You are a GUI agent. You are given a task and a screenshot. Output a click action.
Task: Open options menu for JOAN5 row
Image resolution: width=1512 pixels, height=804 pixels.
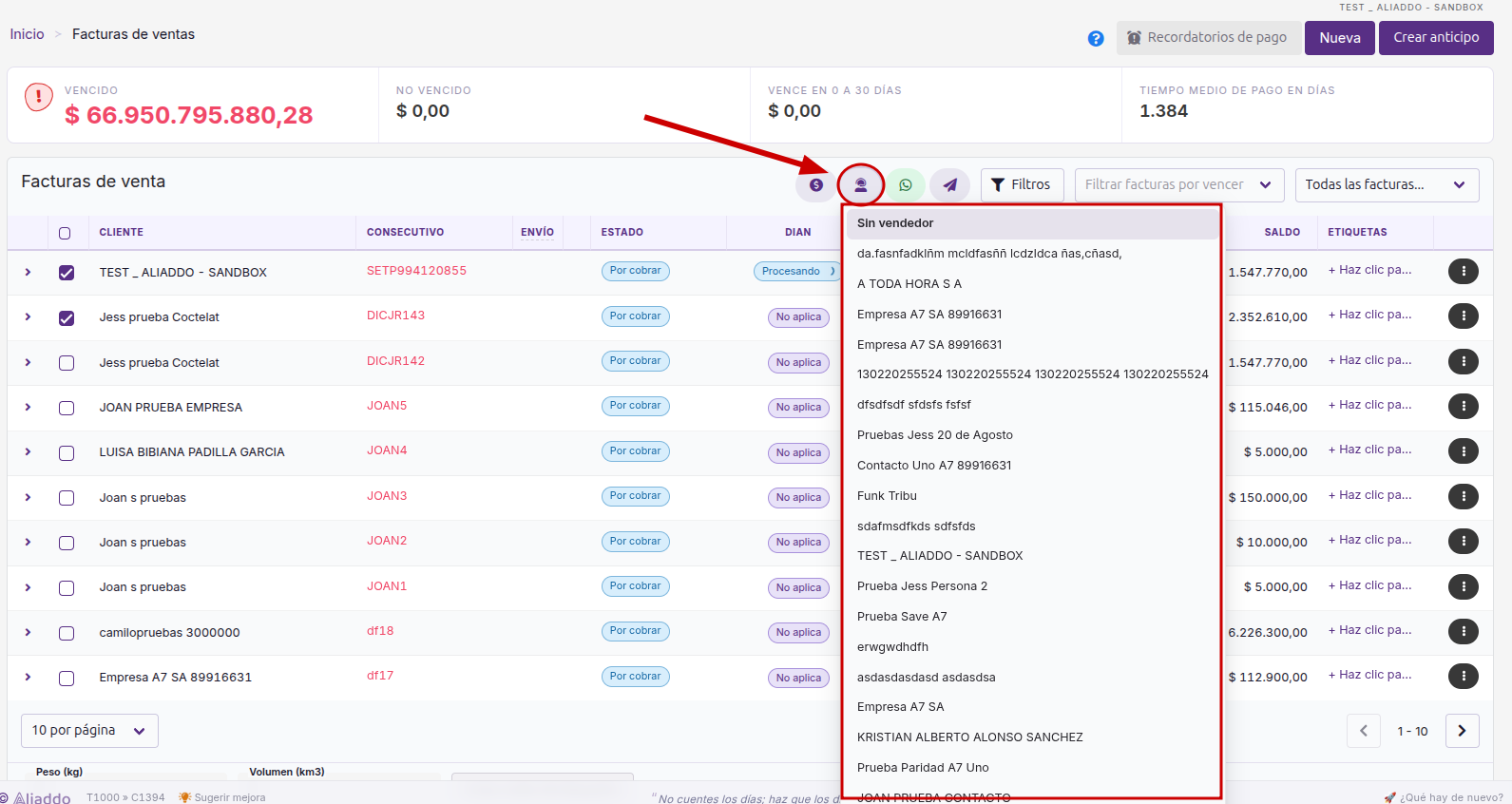[x=1464, y=406]
